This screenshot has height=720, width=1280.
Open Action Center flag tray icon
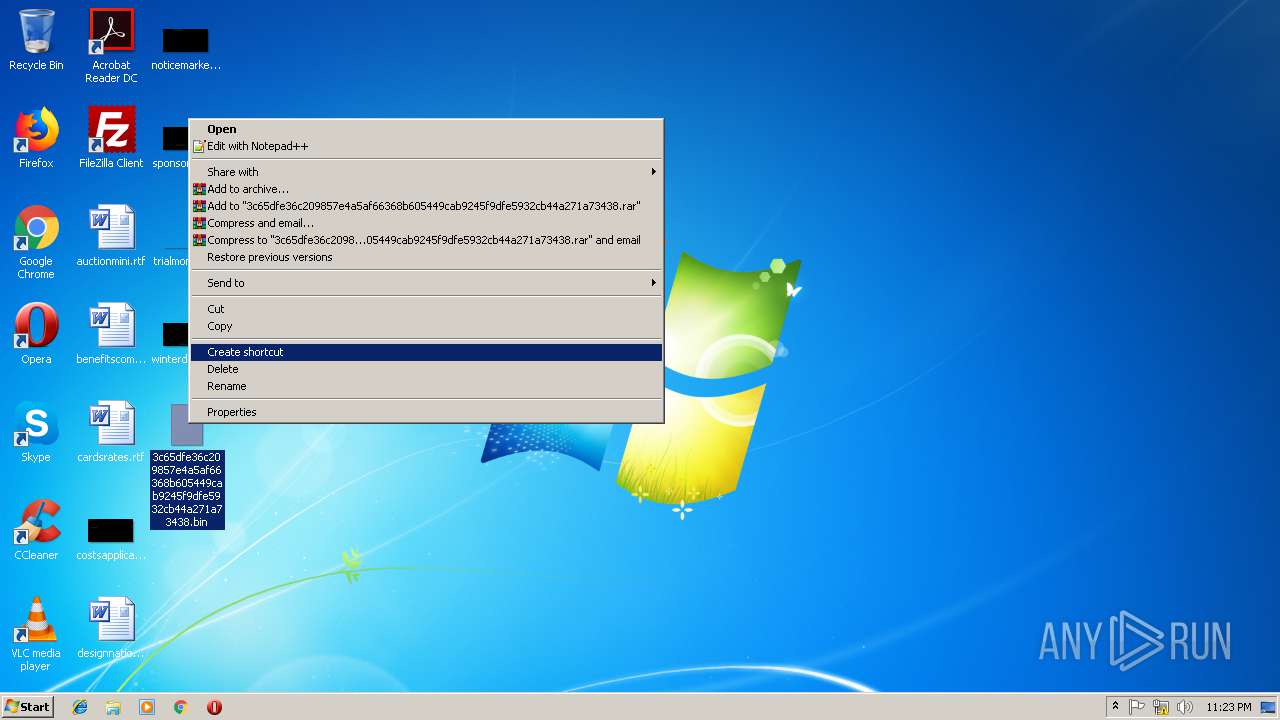(x=1137, y=707)
